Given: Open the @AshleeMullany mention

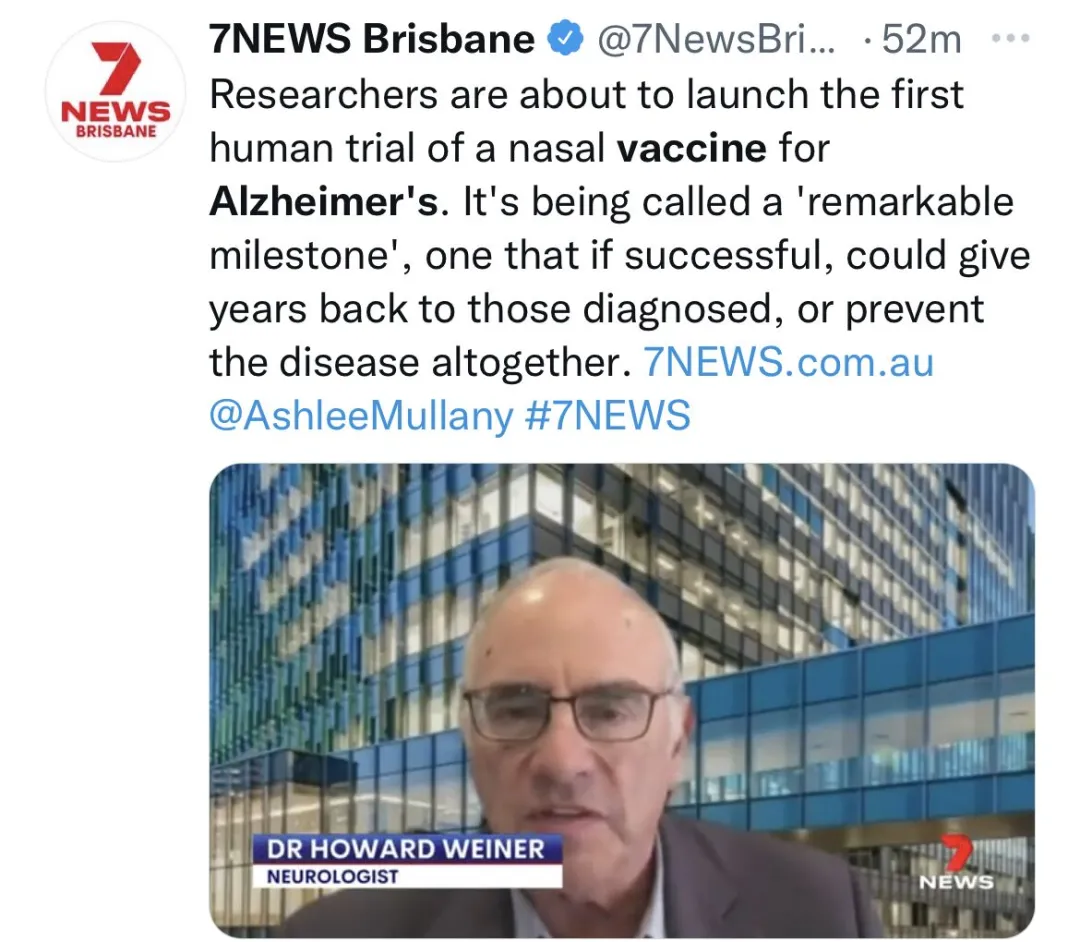Looking at the screenshot, I should (x=362, y=416).
